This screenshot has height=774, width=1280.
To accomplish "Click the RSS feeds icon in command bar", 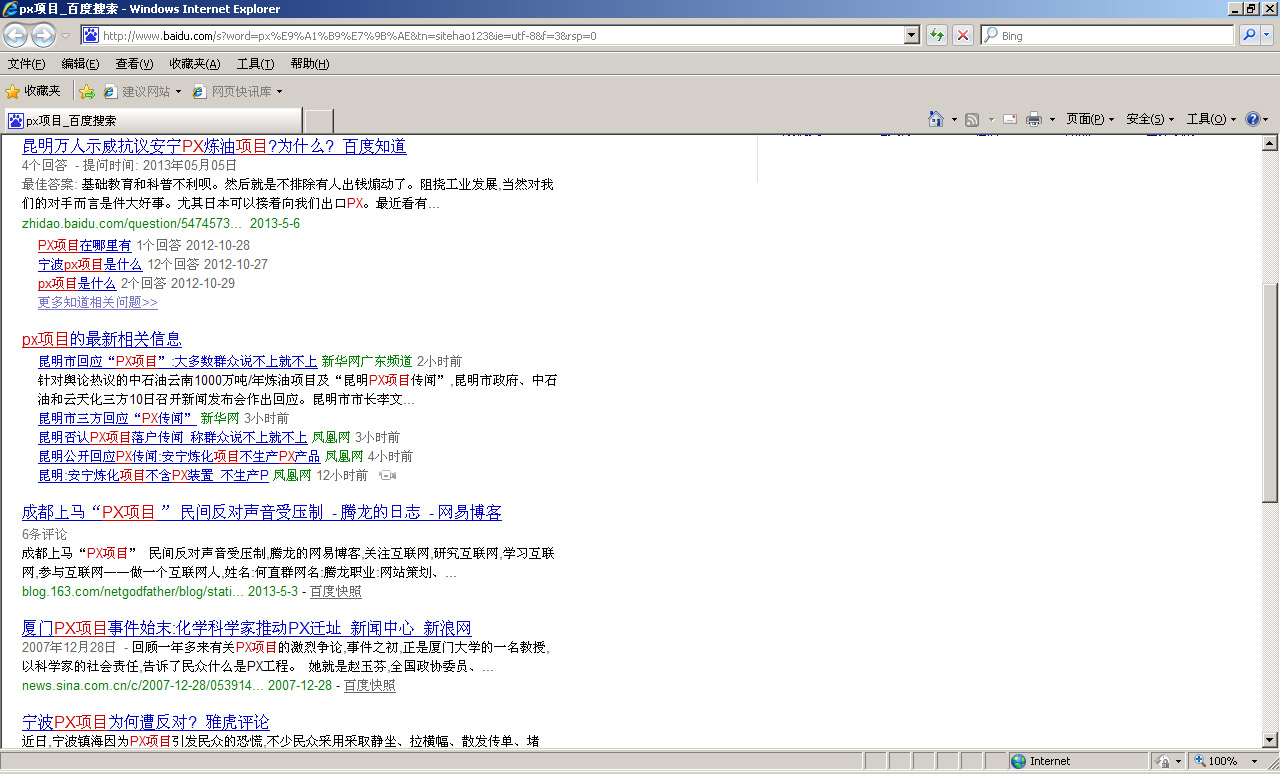I will click(972, 119).
